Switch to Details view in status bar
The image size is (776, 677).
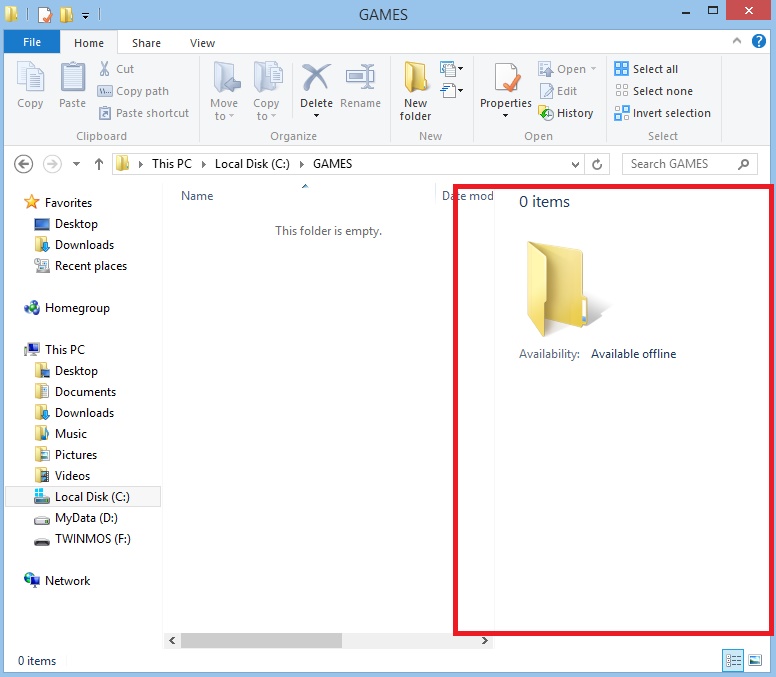pyautogui.click(x=733, y=660)
